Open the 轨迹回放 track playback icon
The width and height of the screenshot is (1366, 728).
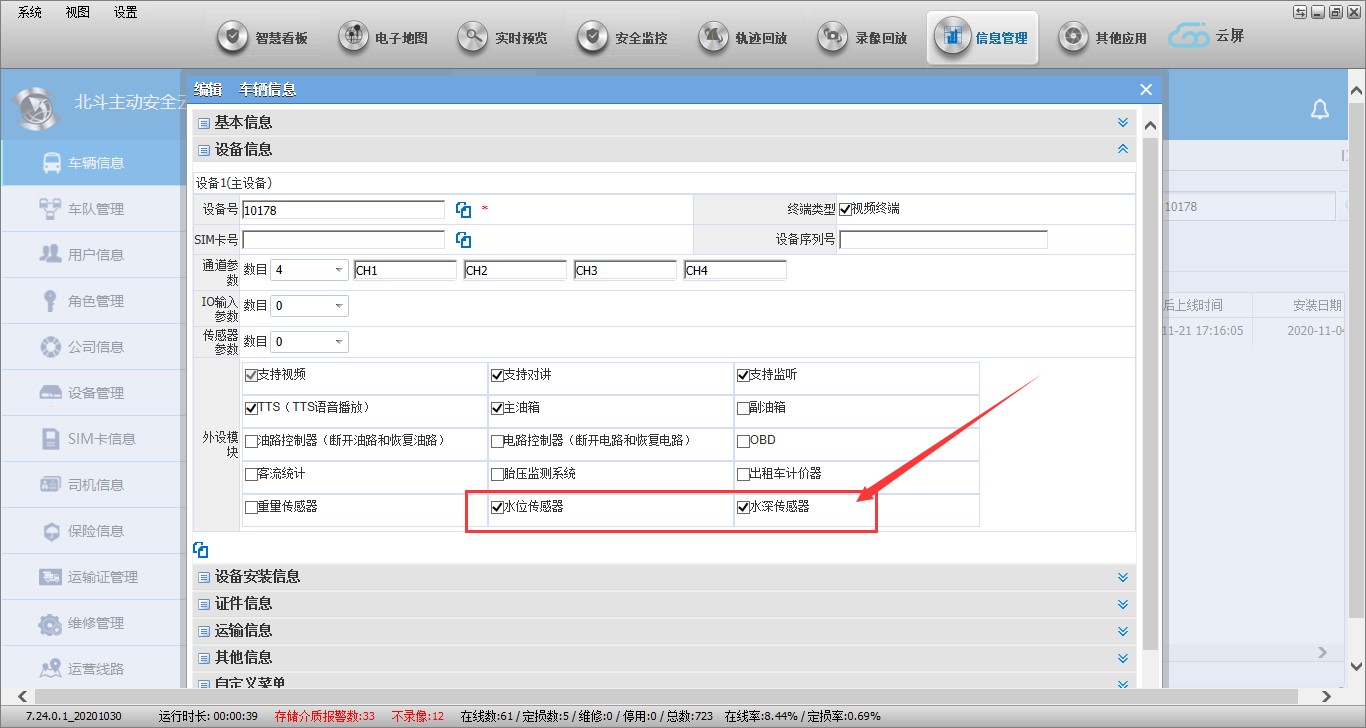pos(713,38)
